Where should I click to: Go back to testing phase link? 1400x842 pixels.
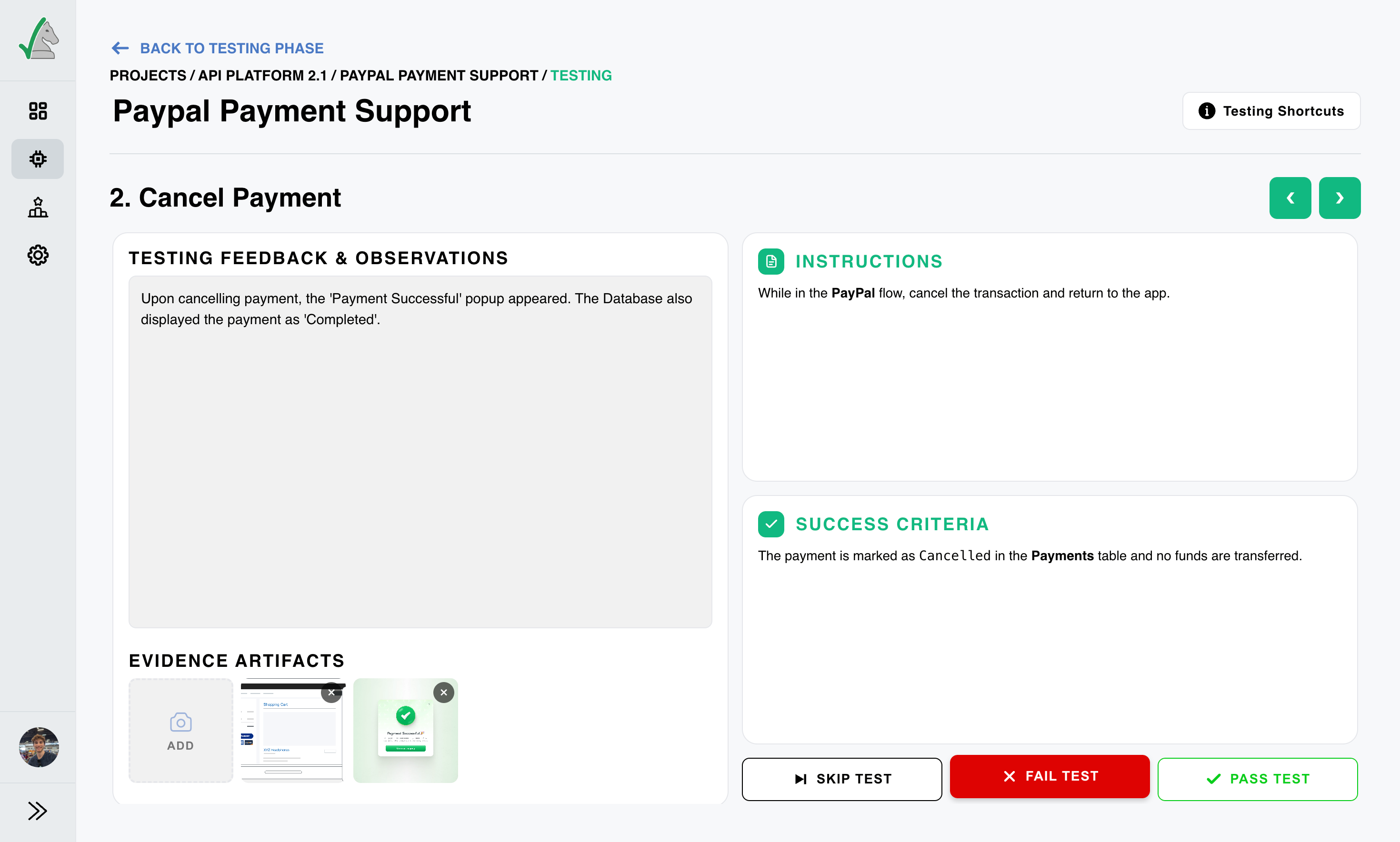tap(231, 48)
